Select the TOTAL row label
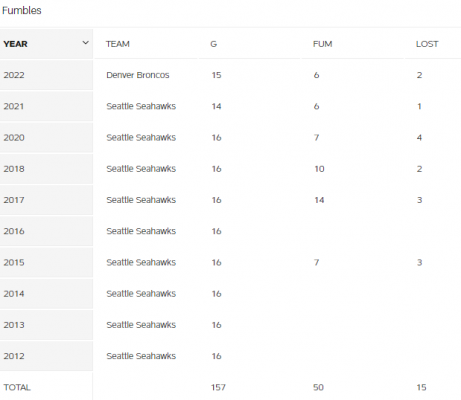 point(17,387)
